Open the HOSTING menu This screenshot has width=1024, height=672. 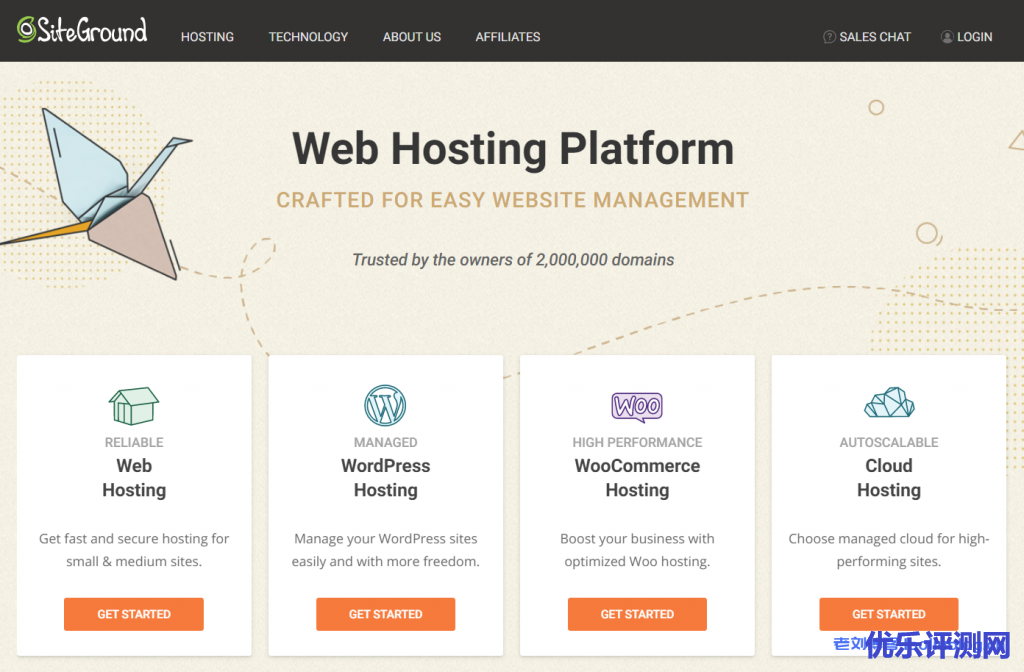[207, 37]
